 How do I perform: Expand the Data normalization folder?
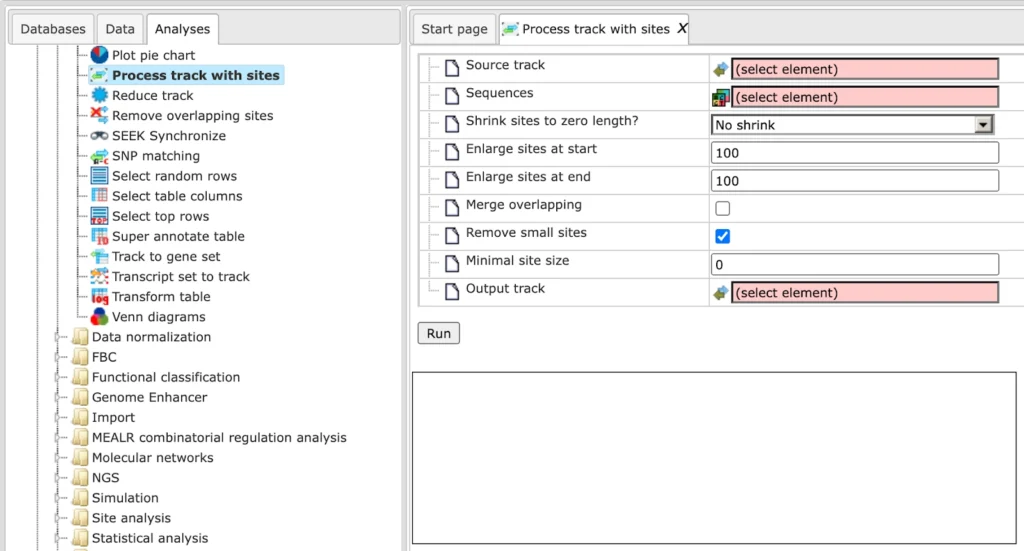(61, 337)
